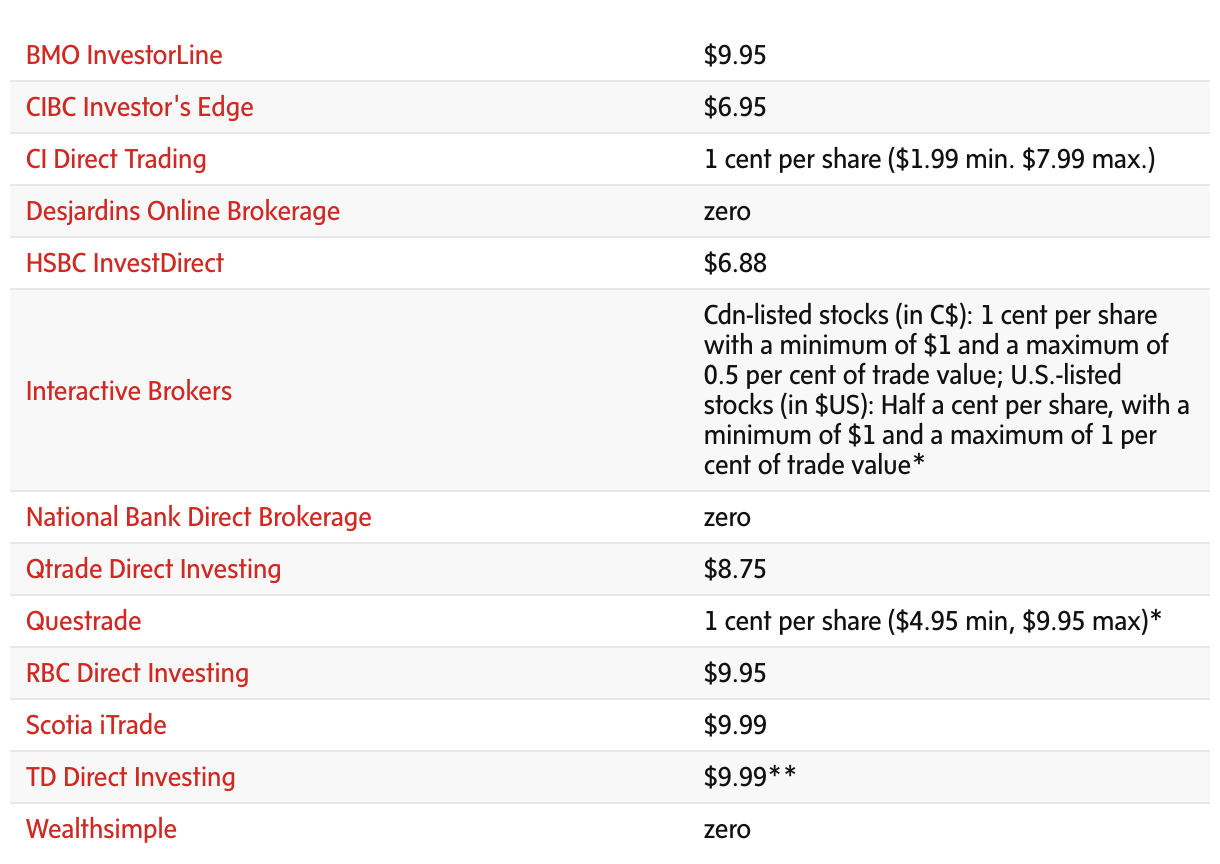Follow the Desjardins Online Brokerage link
The height and width of the screenshot is (864, 1220).
click(183, 211)
